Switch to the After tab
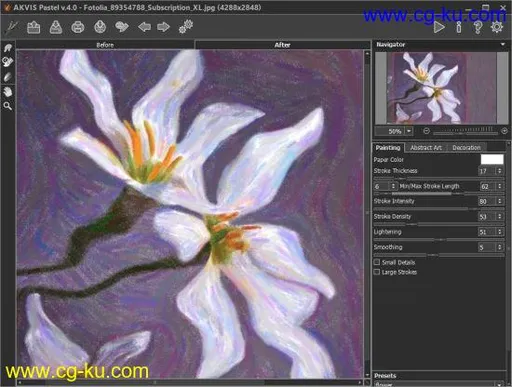Image resolution: width=512 pixels, height=387 pixels. point(282,45)
